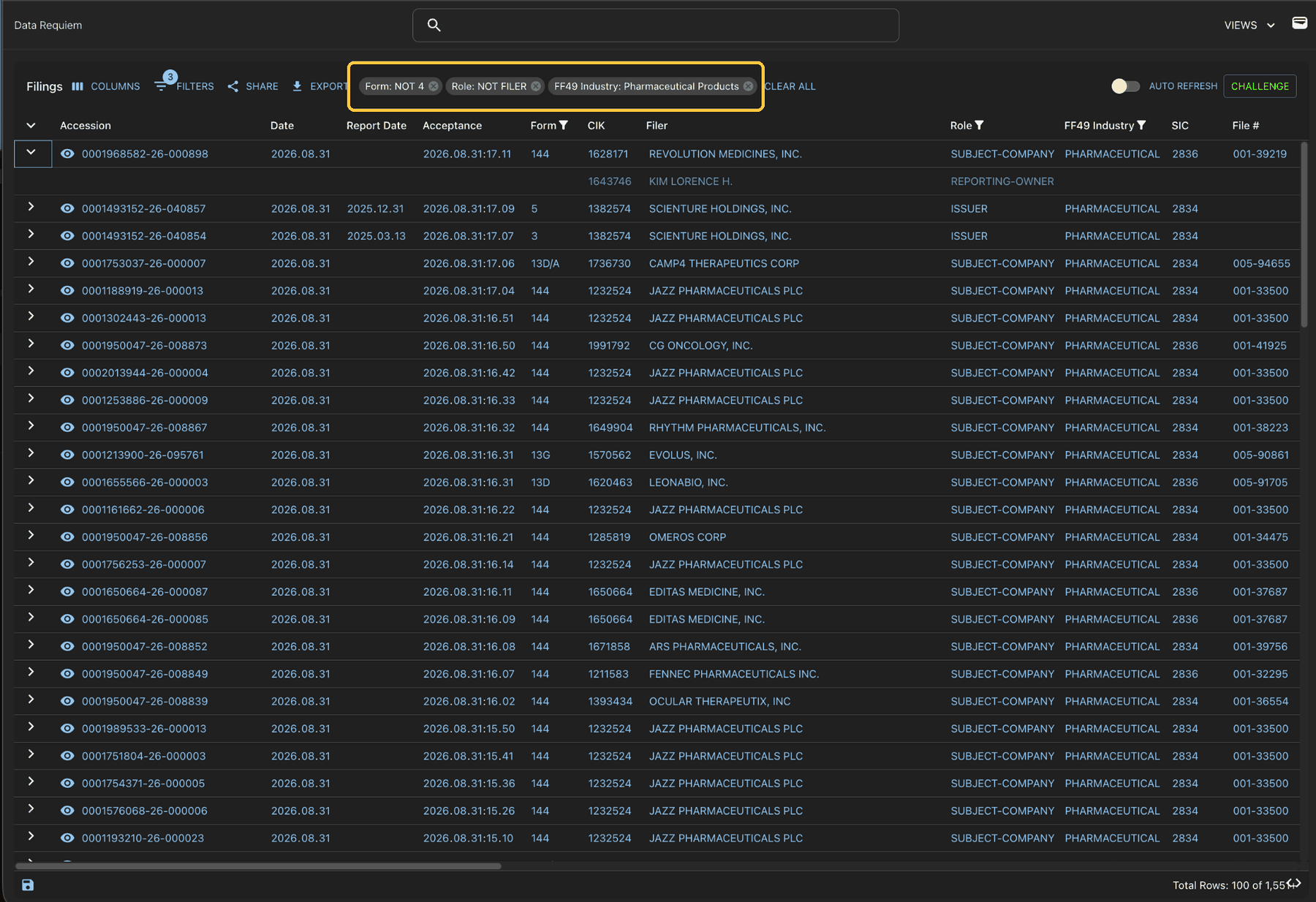The height and width of the screenshot is (902, 1316).
Task: Click the SHARE button
Action: click(x=253, y=86)
